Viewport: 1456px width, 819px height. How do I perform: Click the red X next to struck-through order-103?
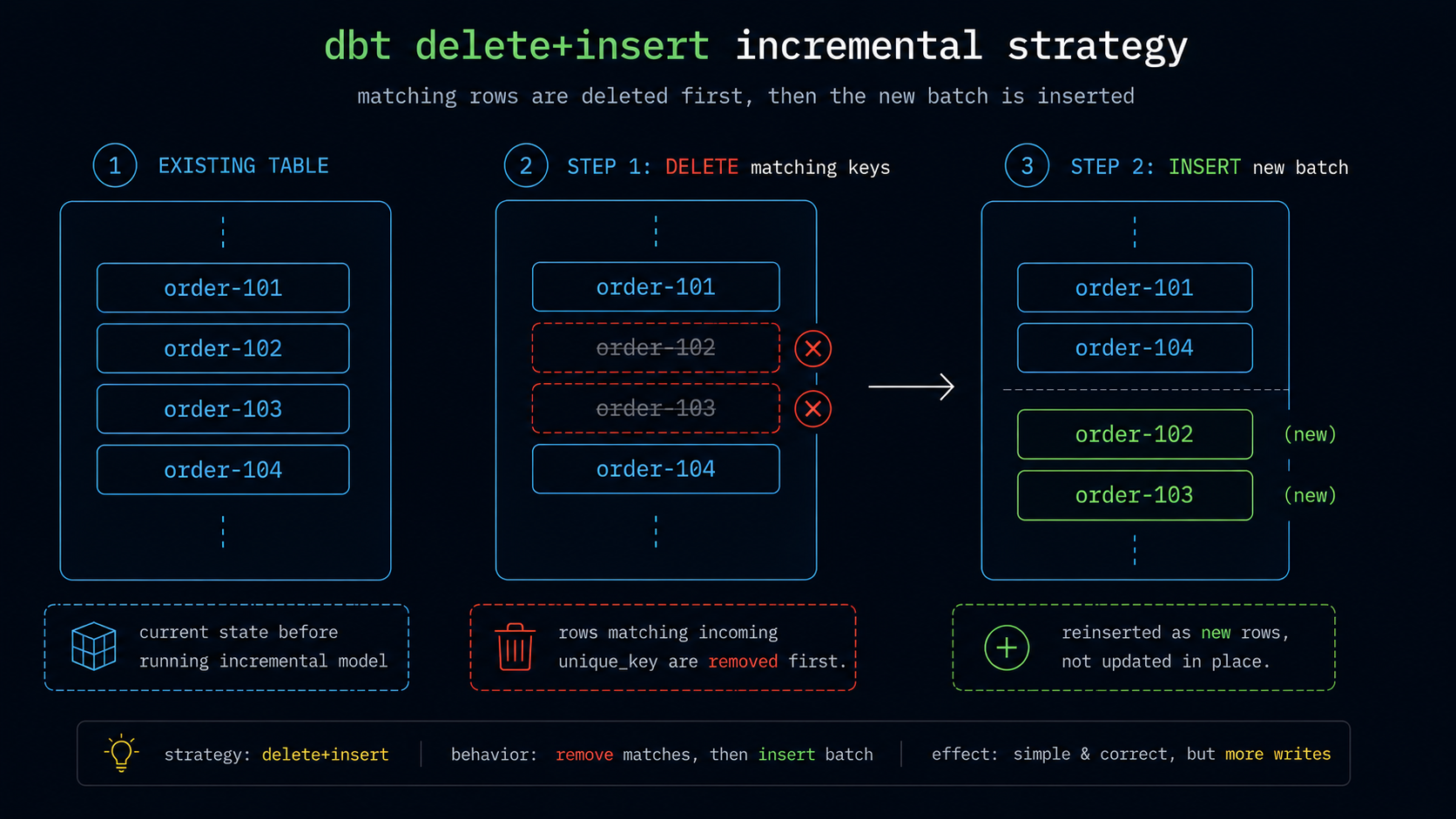tap(813, 409)
